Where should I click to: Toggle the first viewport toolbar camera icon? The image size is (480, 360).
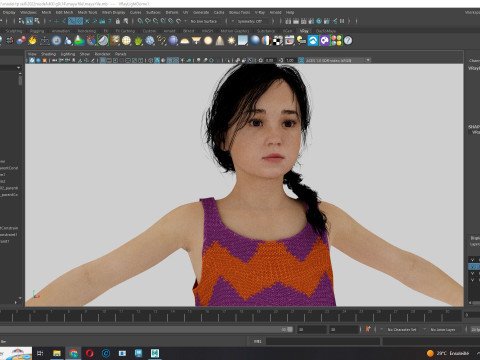(x=32, y=60)
